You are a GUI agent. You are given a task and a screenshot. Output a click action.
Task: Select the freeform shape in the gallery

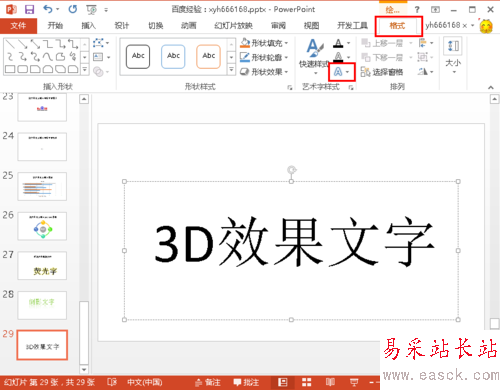click(x=60, y=57)
